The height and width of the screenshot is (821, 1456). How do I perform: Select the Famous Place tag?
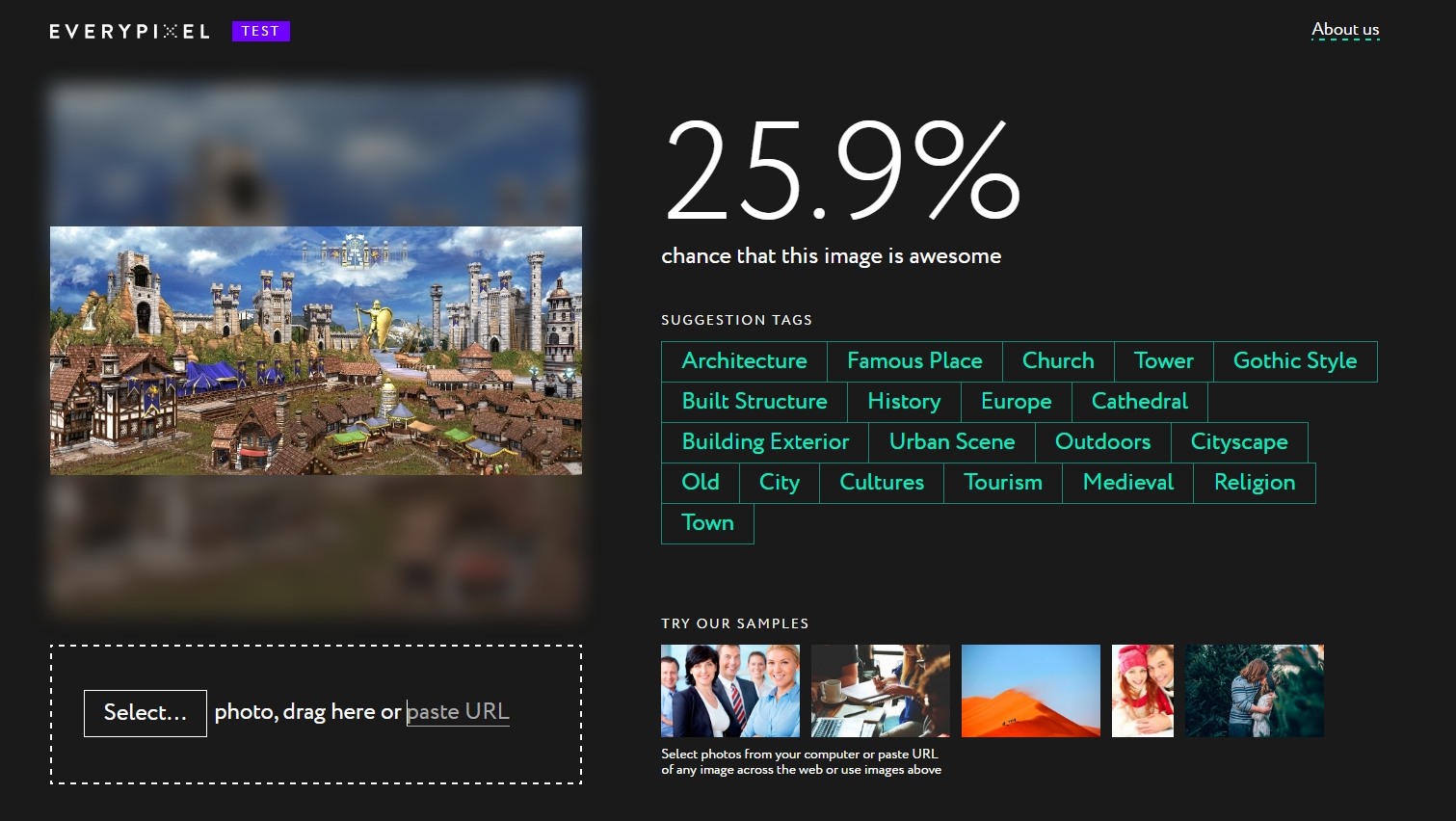pyautogui.click(x=914, y=361)
